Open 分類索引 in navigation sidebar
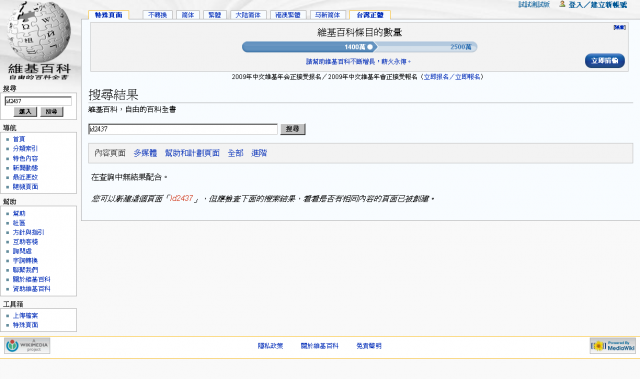 (x=25, y=148)
